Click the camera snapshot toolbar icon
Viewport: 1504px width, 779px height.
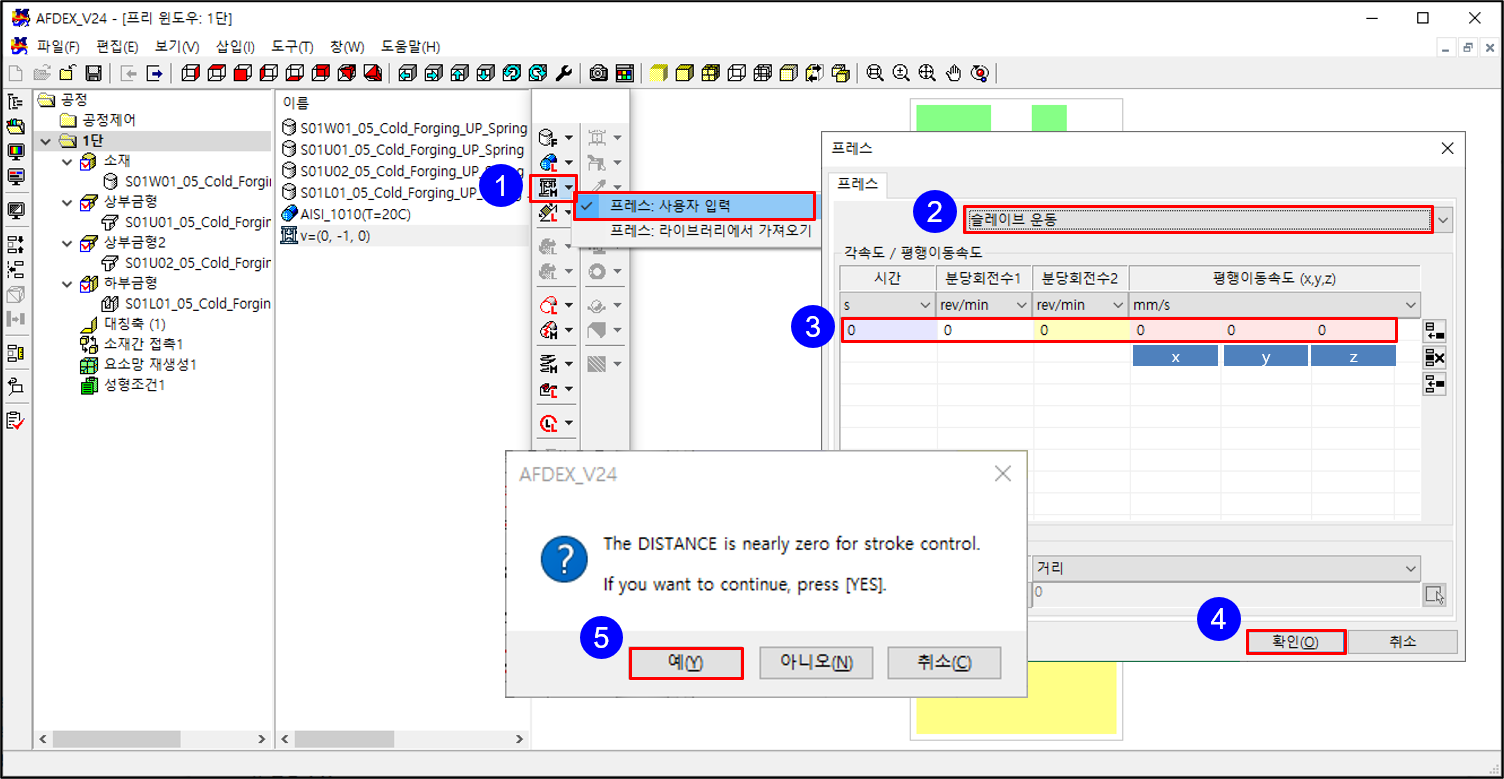(599, 72)
